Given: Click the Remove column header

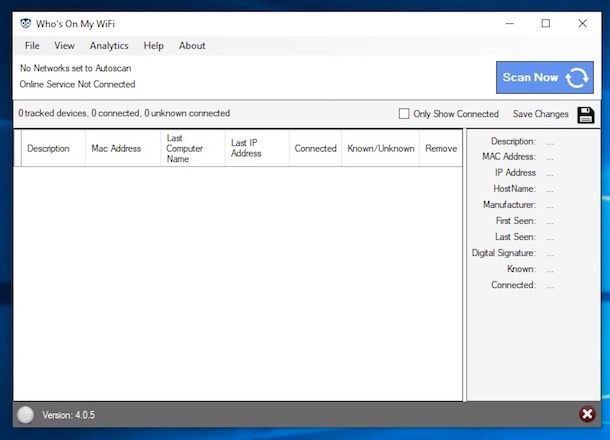Looking at the screenshot, I should point(441,148).
